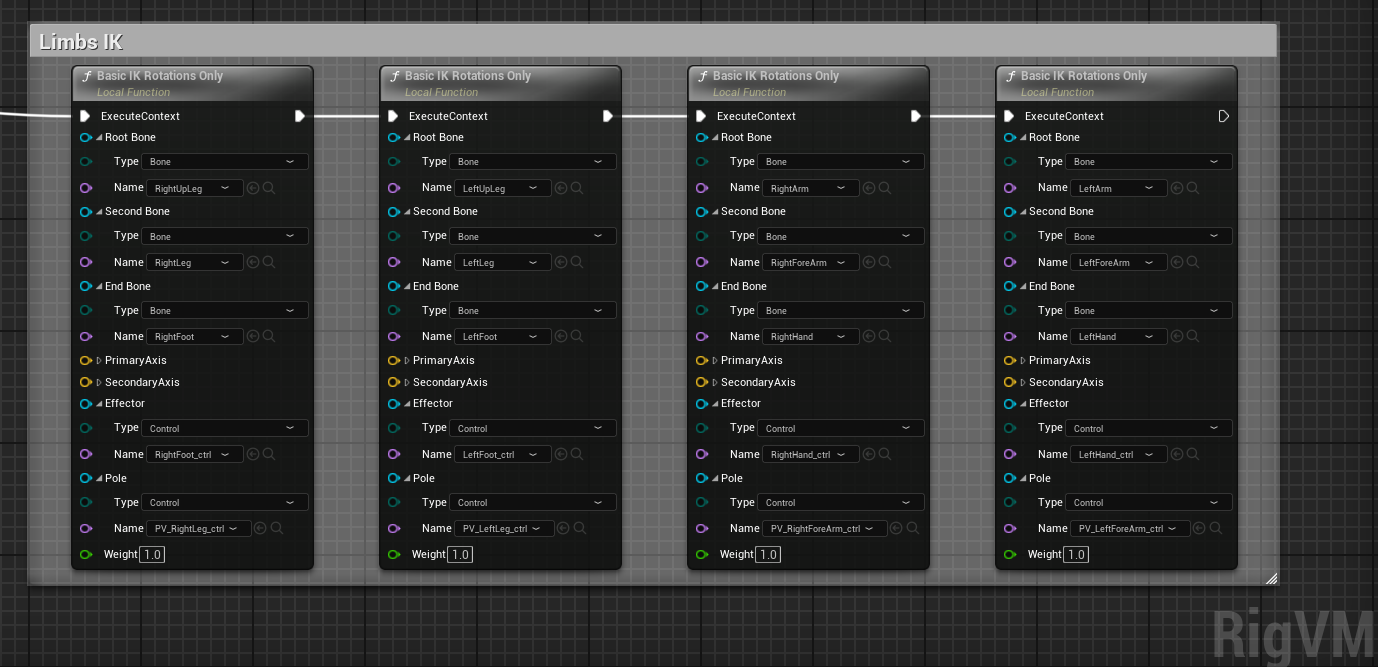The image size is (1378, 667).
Task: Expand PrimaryAxis on the RightUpLeg node
Action: click(99, 360)
